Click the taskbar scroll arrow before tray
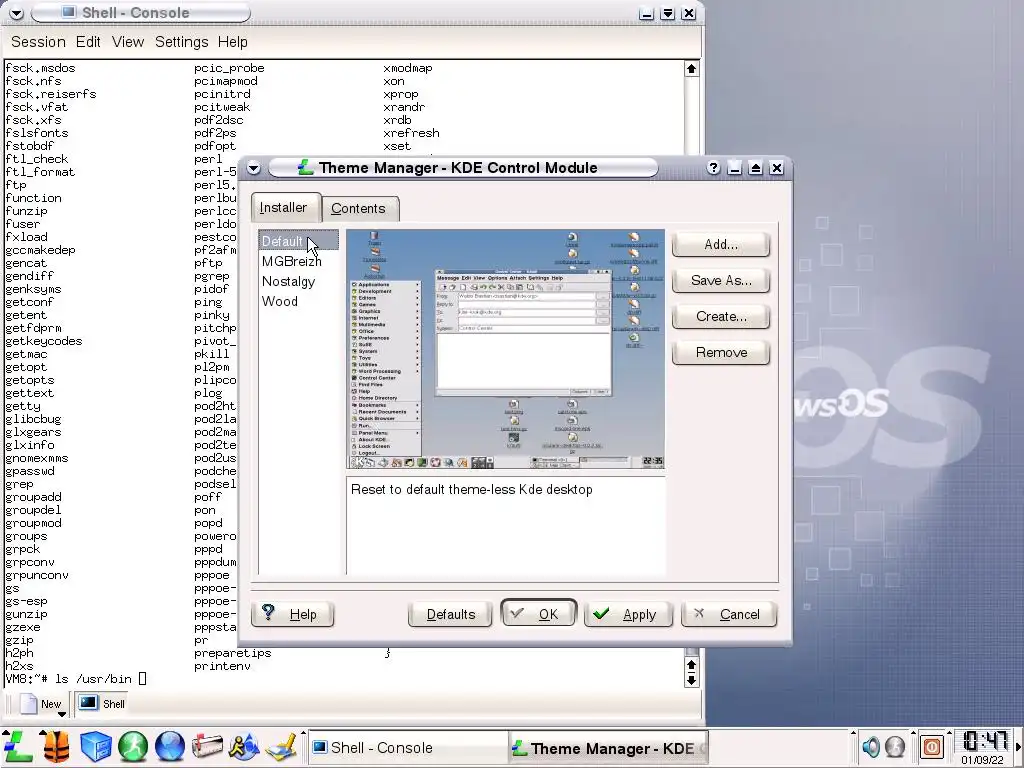This screenshot has width=1024, height=768. pyautogui.click(x=853, y=735)
